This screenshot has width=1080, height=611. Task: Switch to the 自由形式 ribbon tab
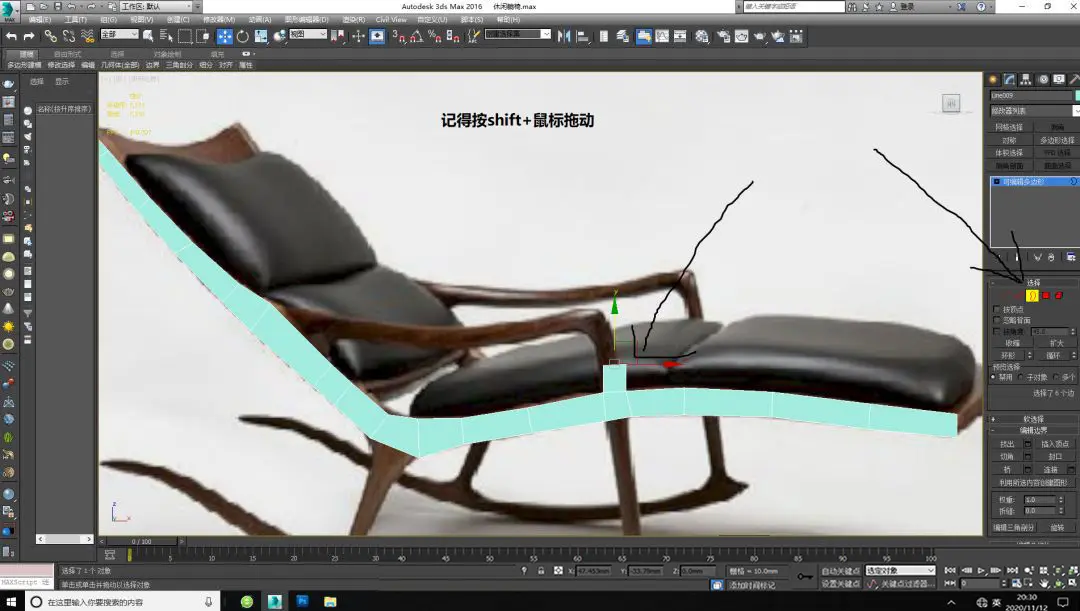[67, 54]
